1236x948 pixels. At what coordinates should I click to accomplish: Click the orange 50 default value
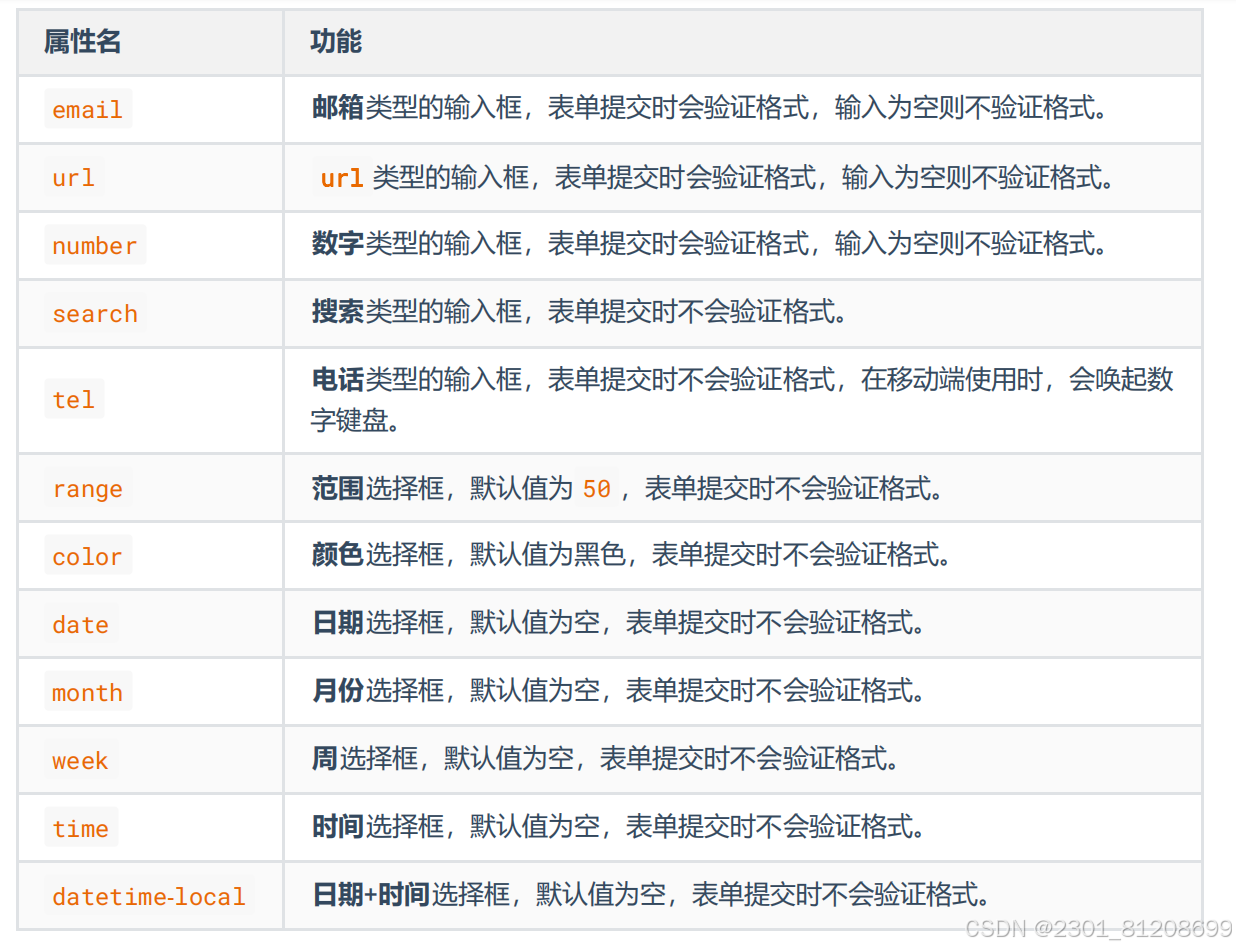(597, 489)
